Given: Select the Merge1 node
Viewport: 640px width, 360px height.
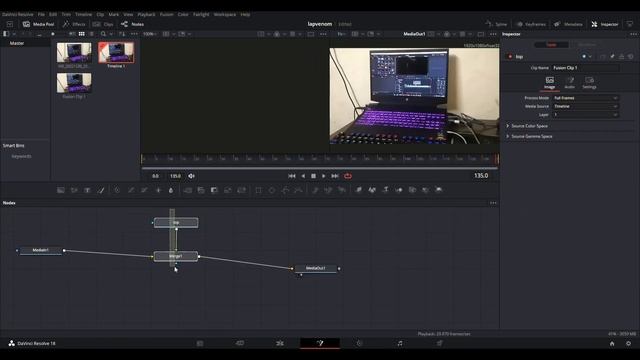Looking at the screenshot, I should click(176, 256).
